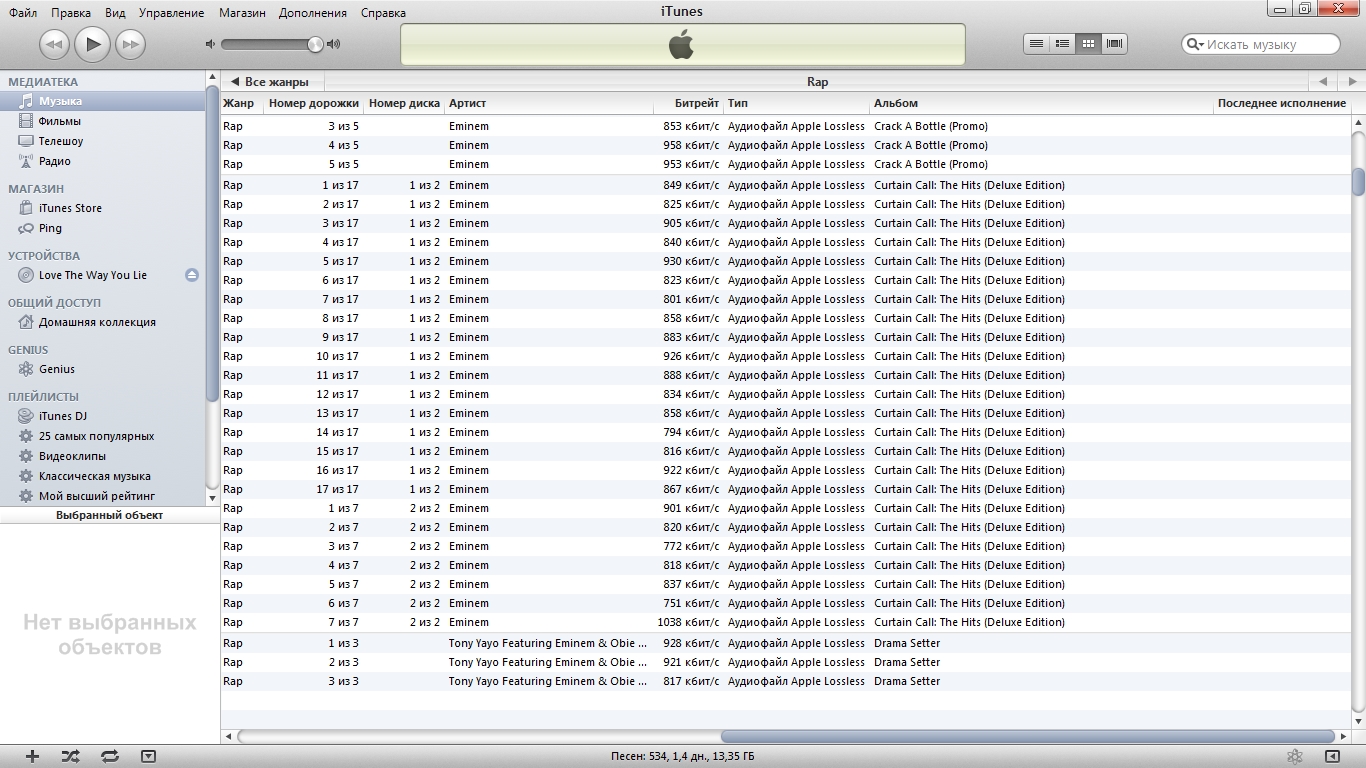Viewport: 1366px width, 768px height.
Task: Switch to grid view
Action: 1089,44
